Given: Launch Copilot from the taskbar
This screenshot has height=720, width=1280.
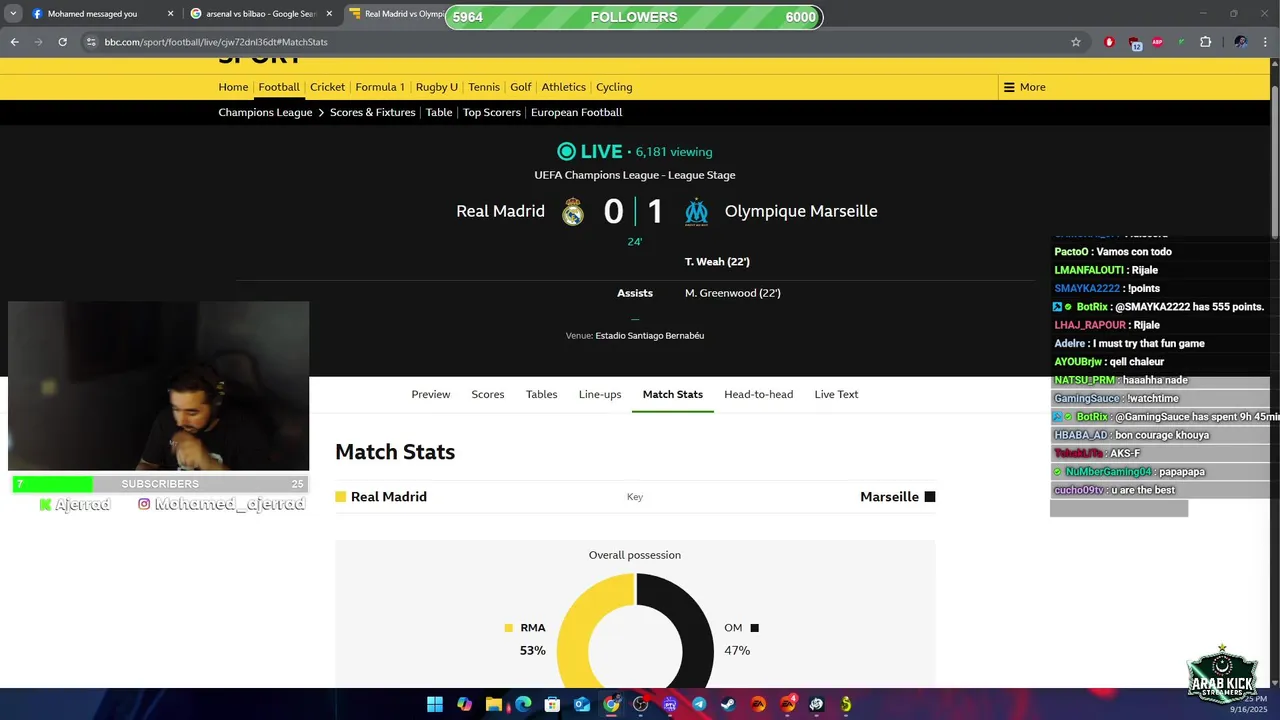Looking at the screenshot, I should tap(464, 704).
